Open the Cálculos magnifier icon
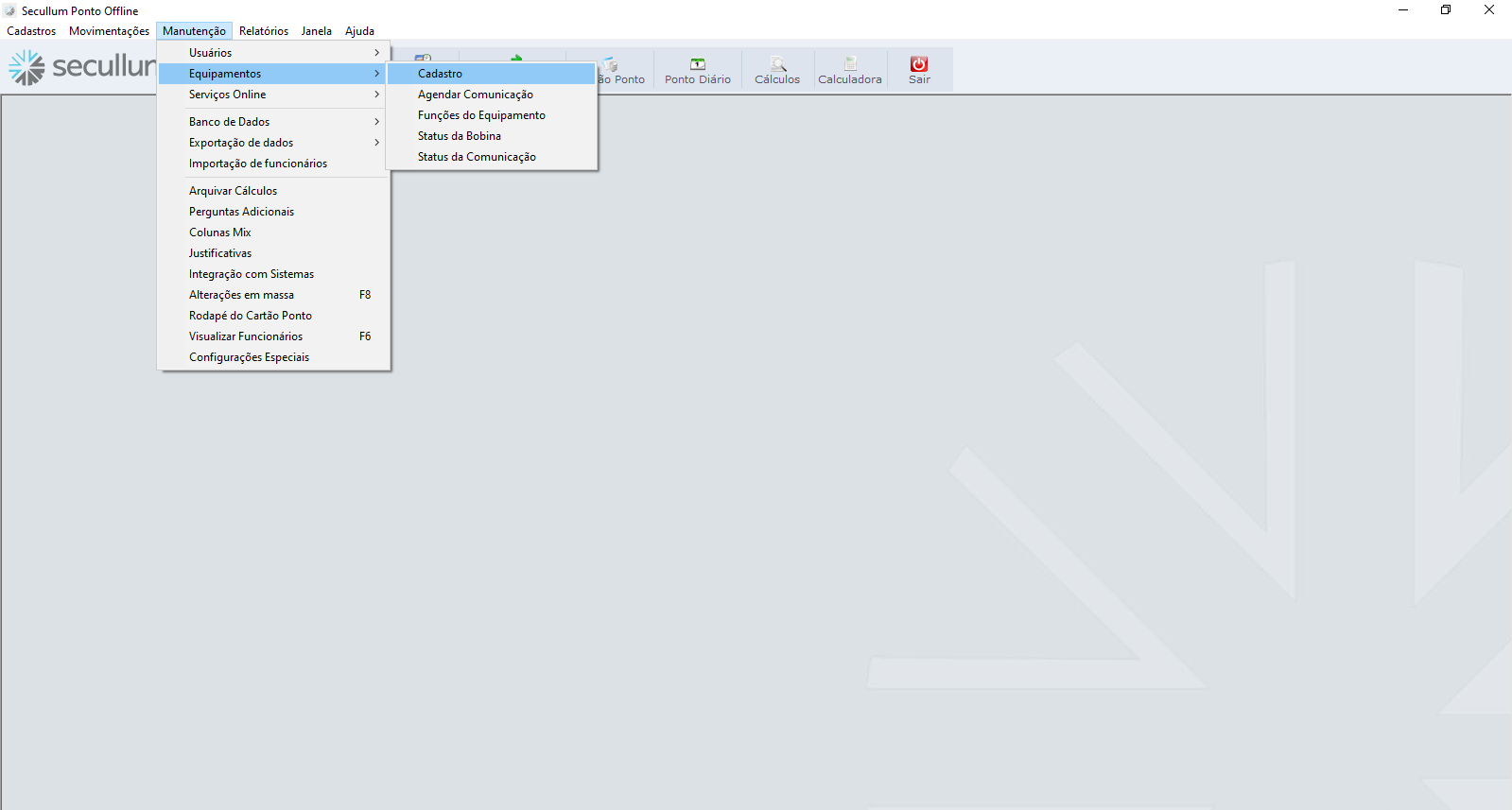The width and height of the screenshot is (1512, 810). point(777,64)
